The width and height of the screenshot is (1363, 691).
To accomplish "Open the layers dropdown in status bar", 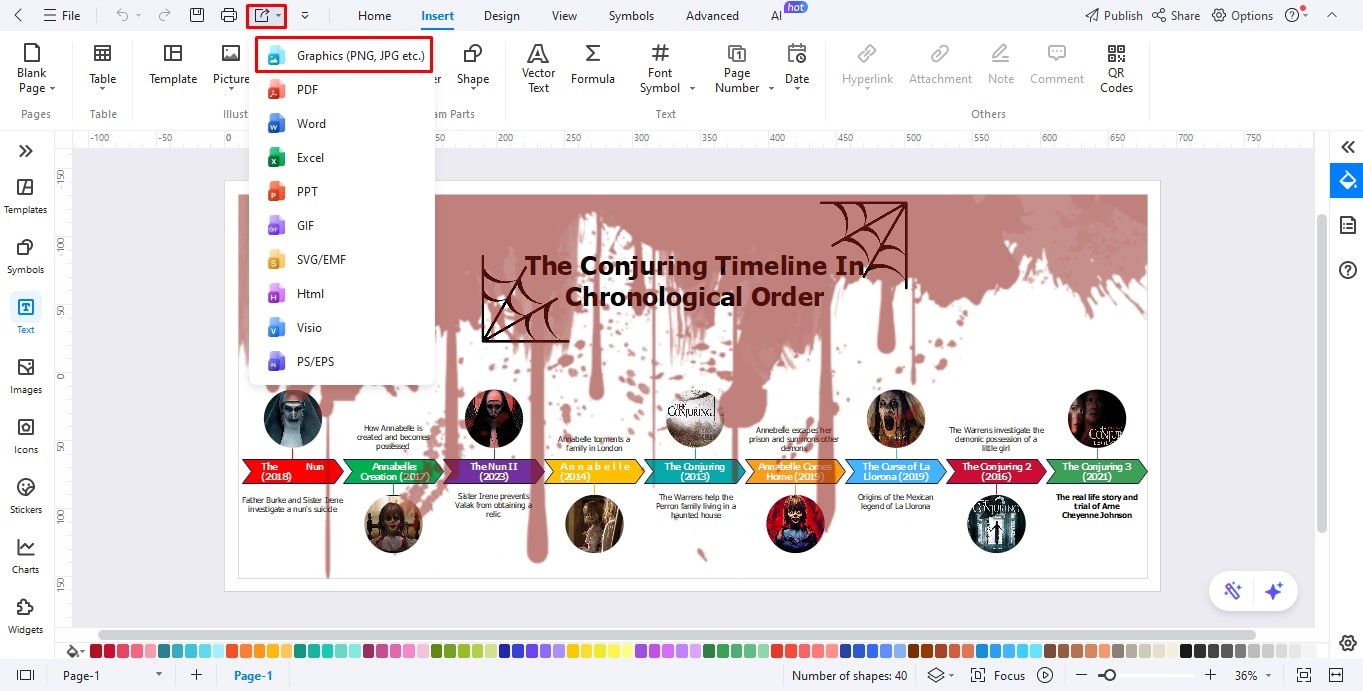I will (x=940, y=675).
